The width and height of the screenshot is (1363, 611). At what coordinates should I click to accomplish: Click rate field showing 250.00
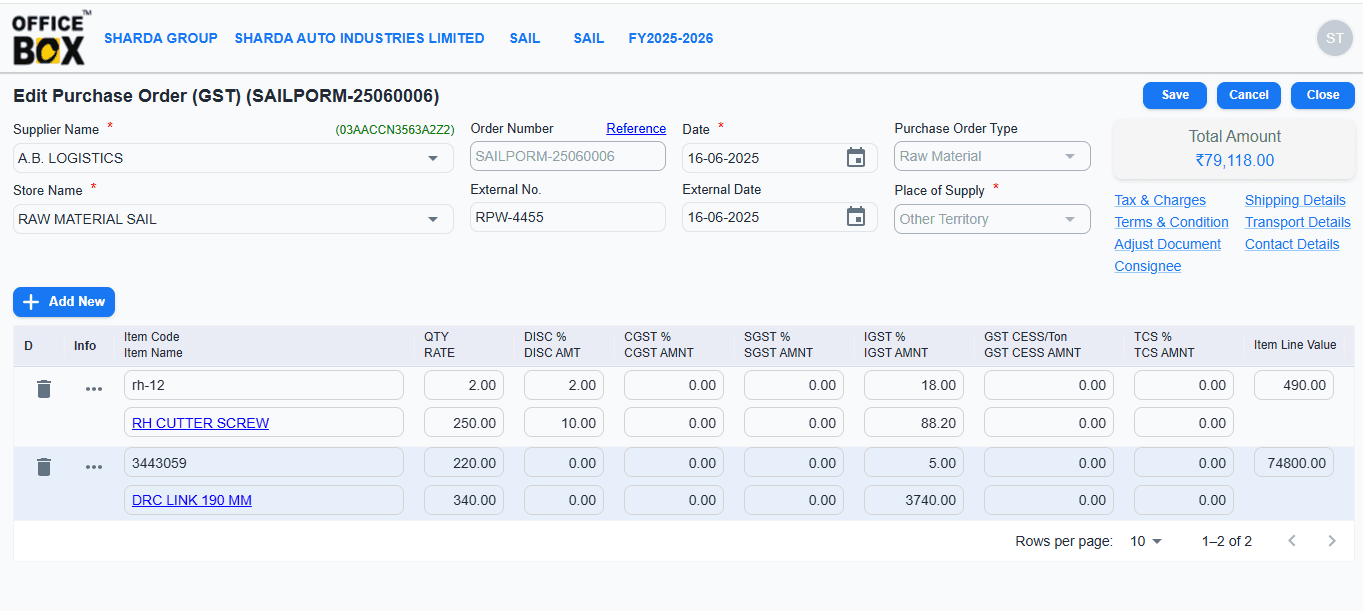[x=464, y=423]
